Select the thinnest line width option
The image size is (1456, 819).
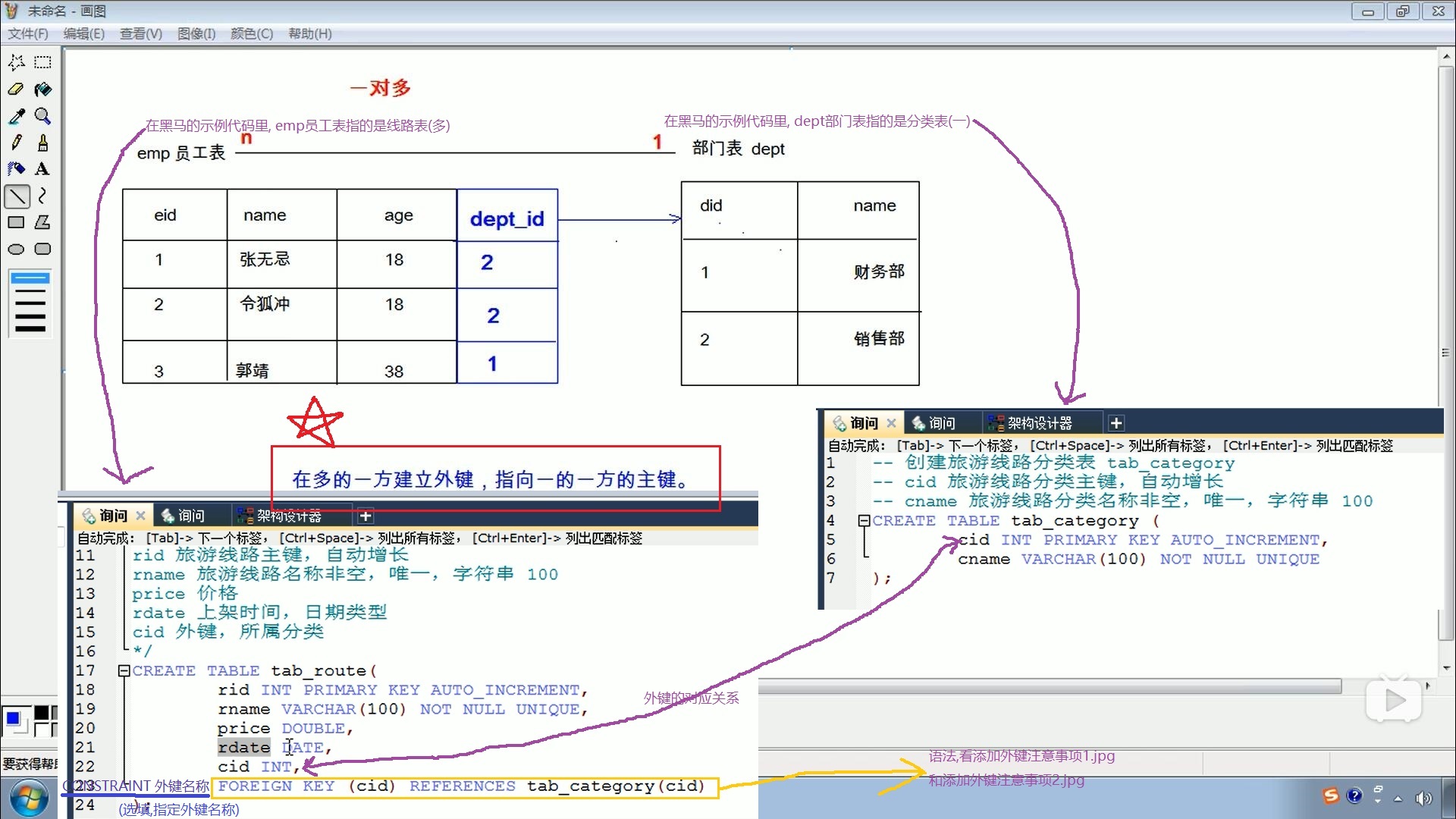click(x=30, y=278)
